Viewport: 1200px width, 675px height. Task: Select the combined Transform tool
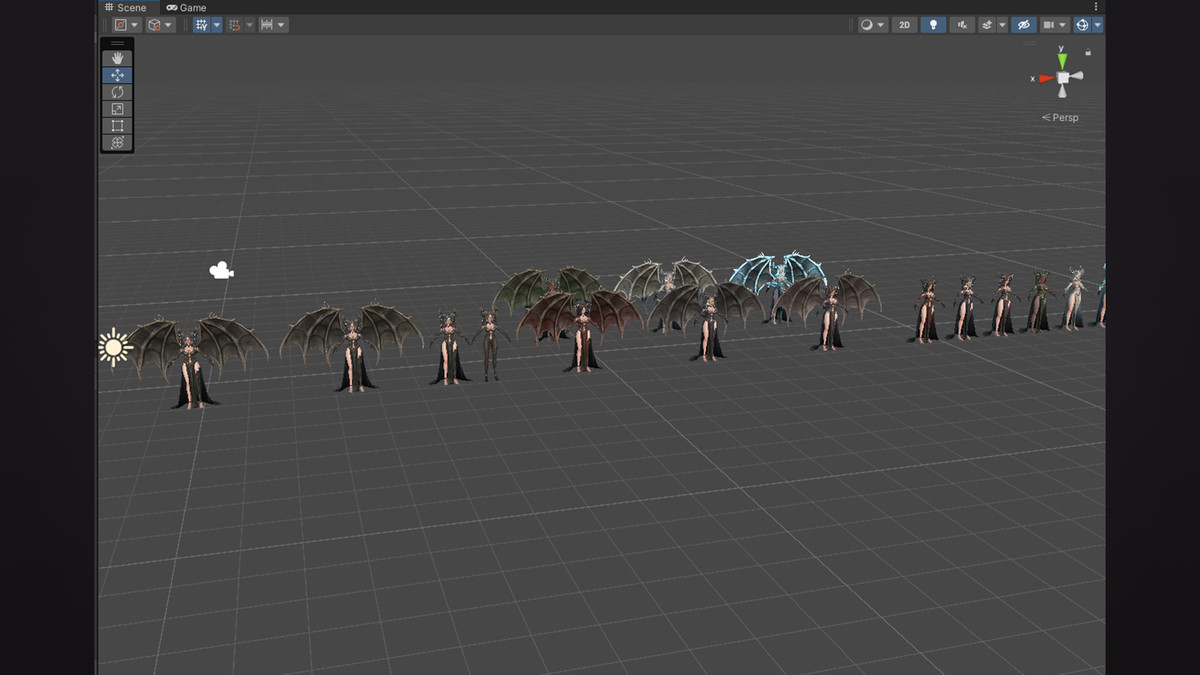coord(117,143)
